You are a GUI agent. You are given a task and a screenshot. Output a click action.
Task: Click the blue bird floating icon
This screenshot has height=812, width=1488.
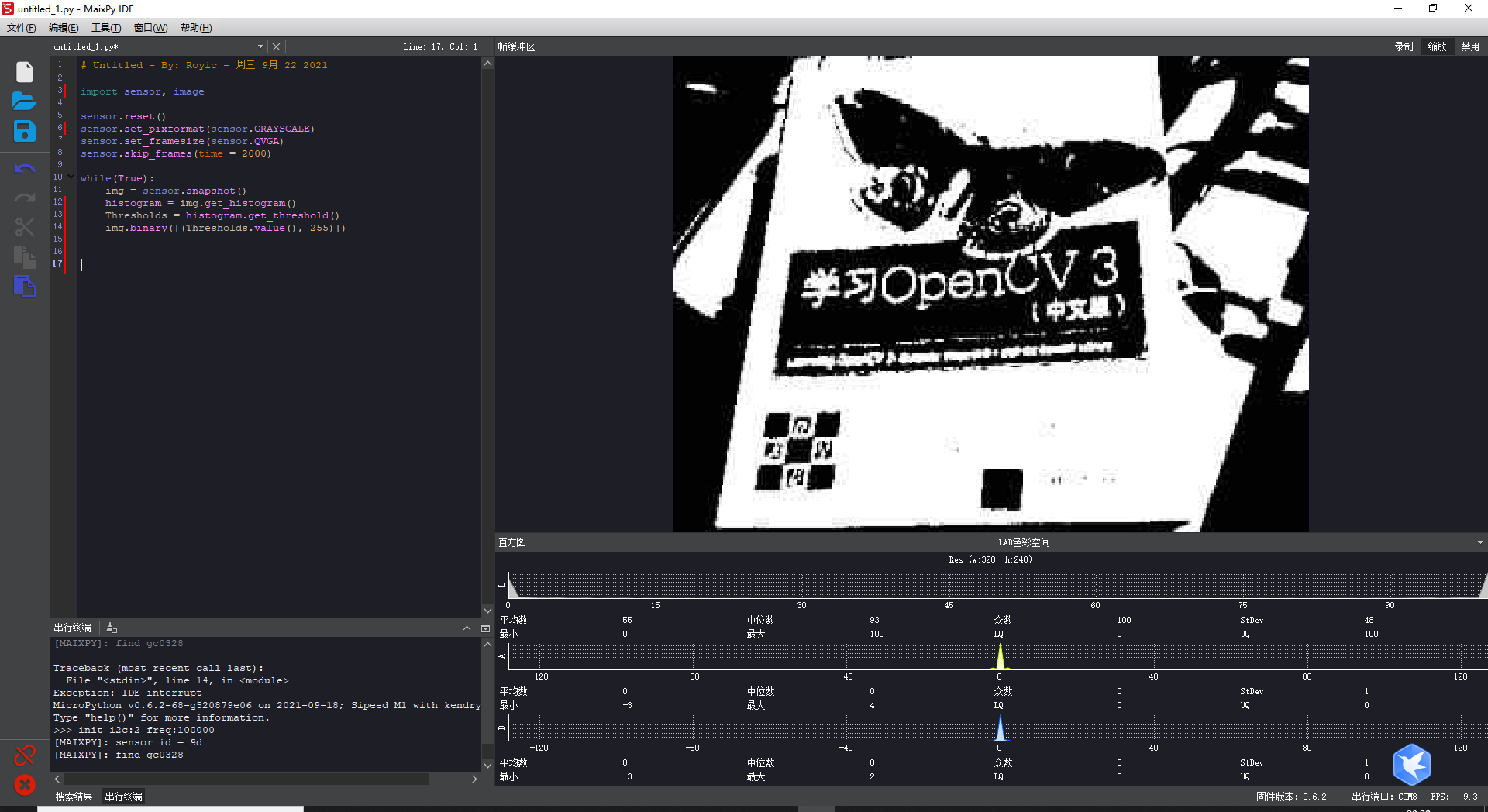click(x=1411, y=765)
